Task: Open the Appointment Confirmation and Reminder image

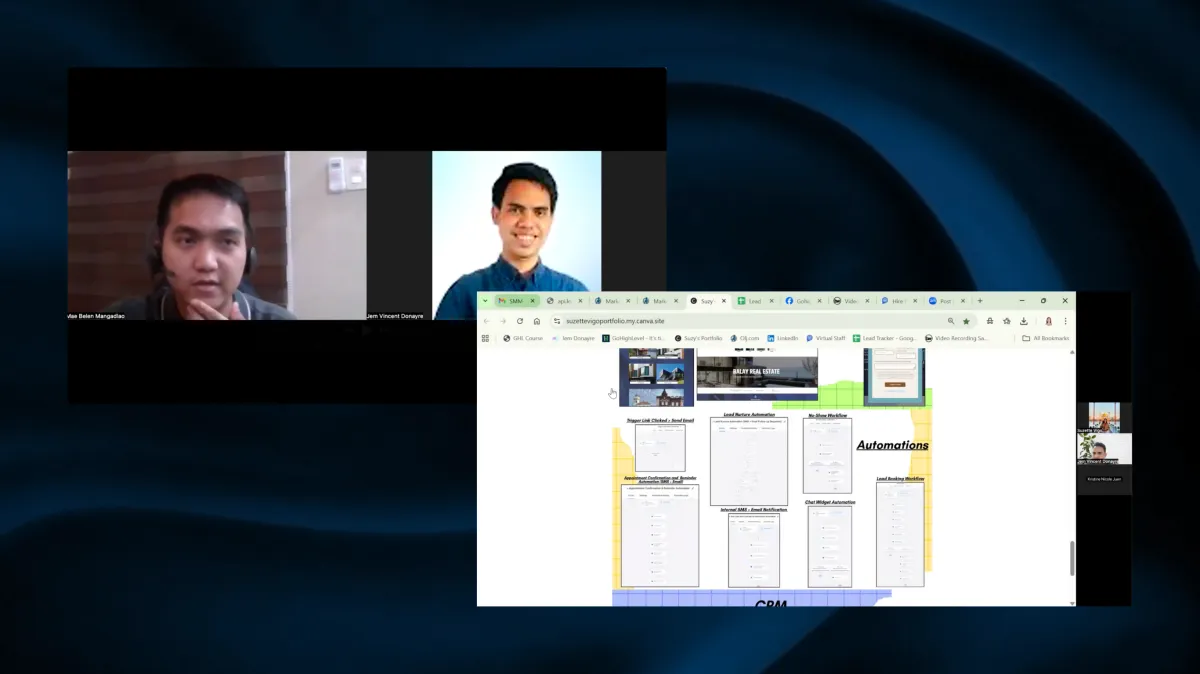Action: pos(660,536)
